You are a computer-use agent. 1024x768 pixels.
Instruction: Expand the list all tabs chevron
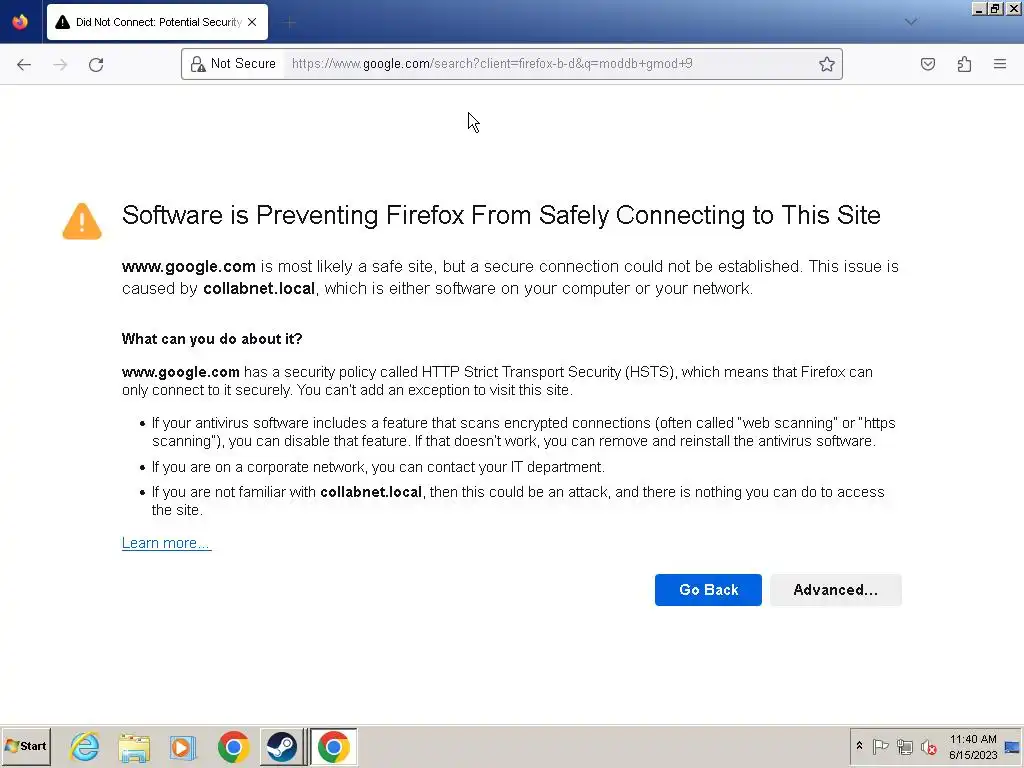(910, 22)
